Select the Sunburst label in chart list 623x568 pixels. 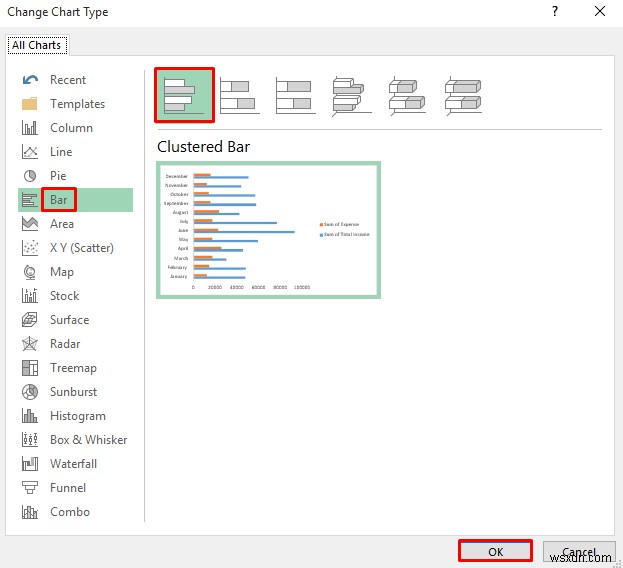[x=74, y=392]
